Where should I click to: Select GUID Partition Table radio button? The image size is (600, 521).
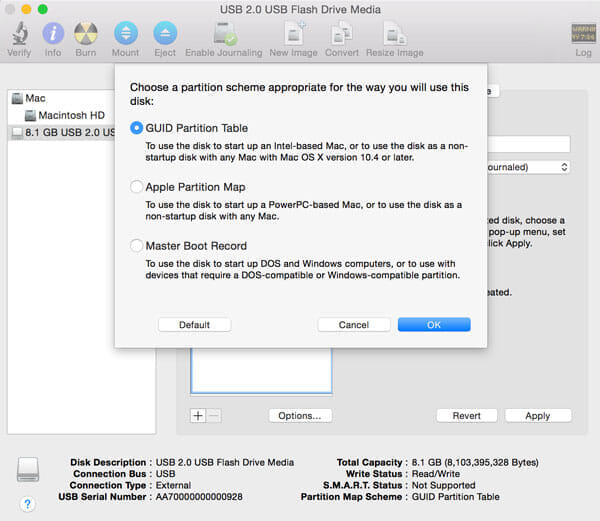coord(137,128)
